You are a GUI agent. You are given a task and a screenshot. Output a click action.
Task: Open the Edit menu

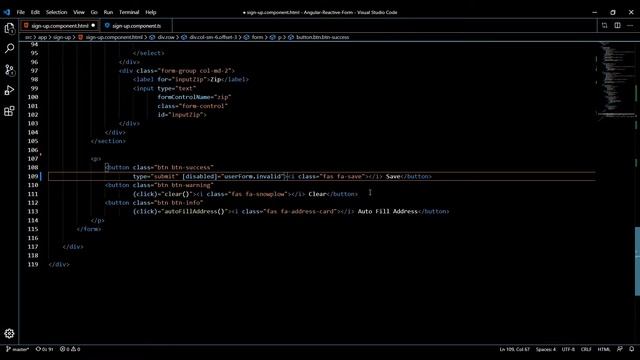point(36,12)
